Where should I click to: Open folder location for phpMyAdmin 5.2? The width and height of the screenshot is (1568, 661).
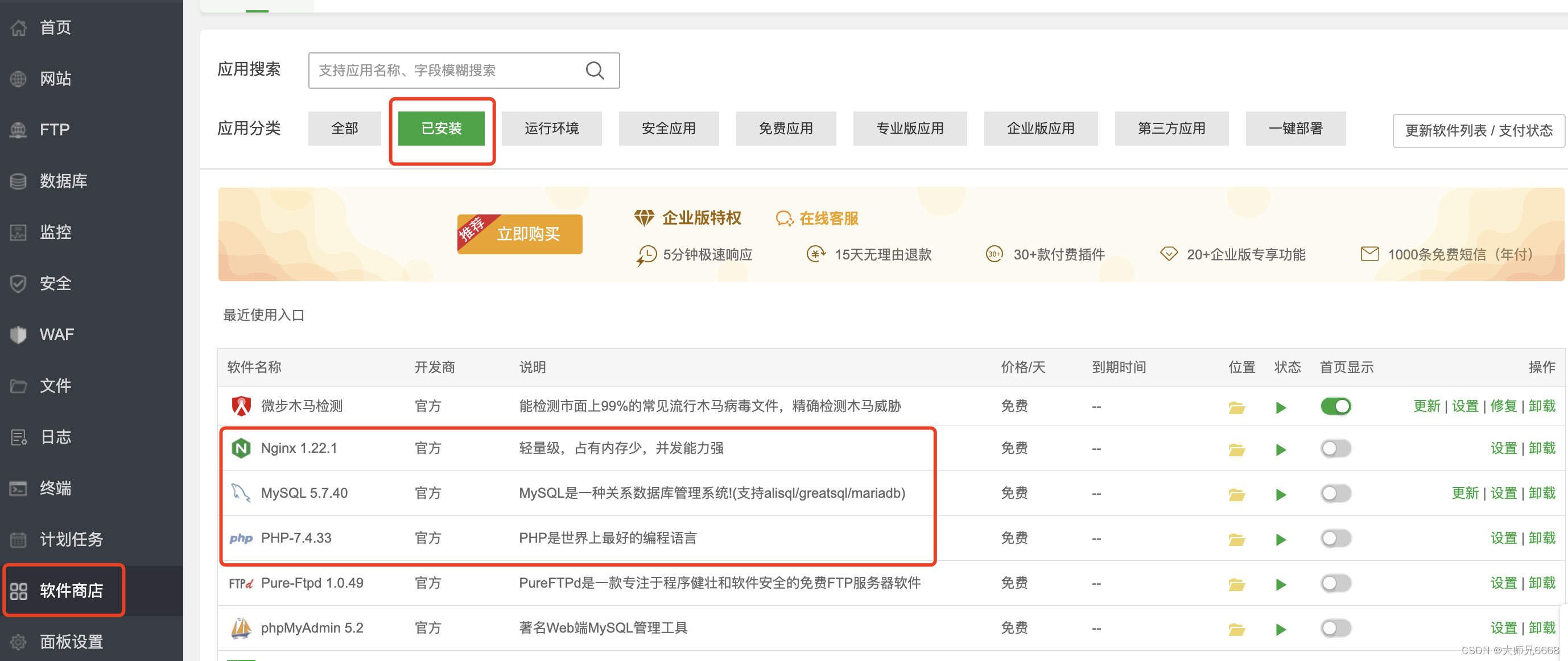[1236, 629]
